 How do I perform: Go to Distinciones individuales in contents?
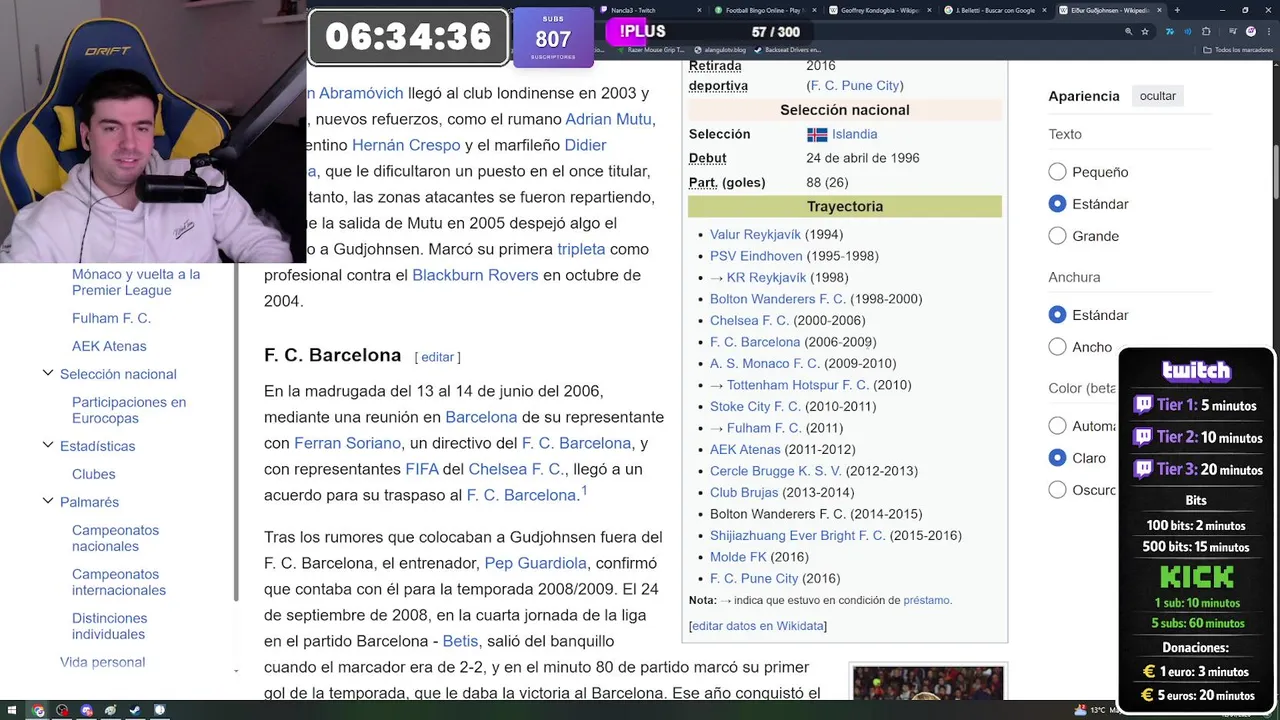click(x=109, y=626)
